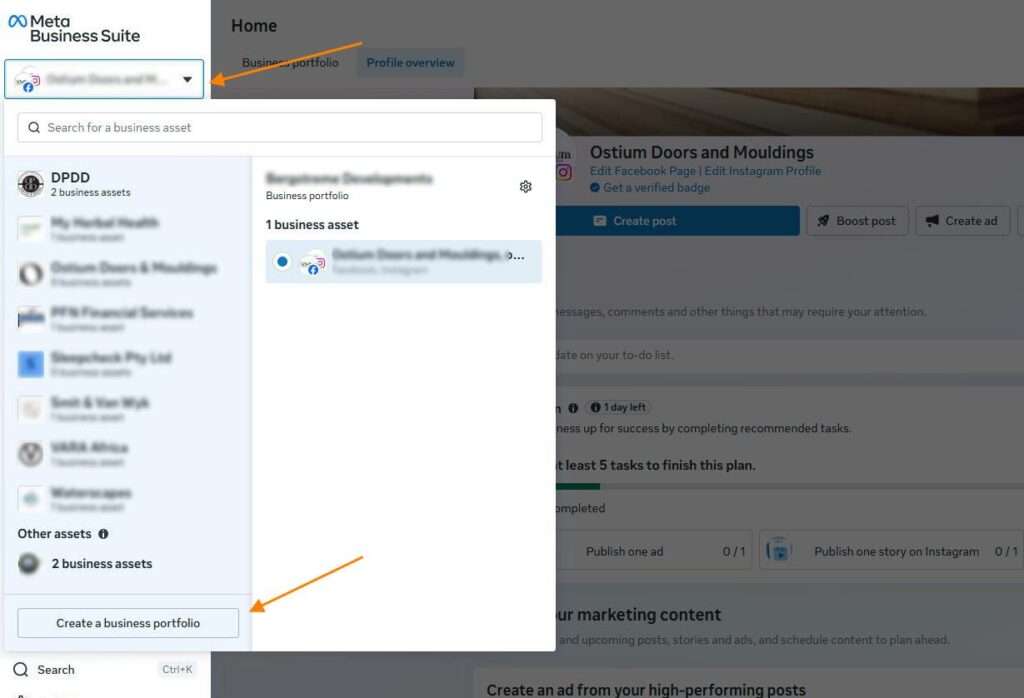Click the '1 day left' badge
1024x698 pixels.
(618, 407)
